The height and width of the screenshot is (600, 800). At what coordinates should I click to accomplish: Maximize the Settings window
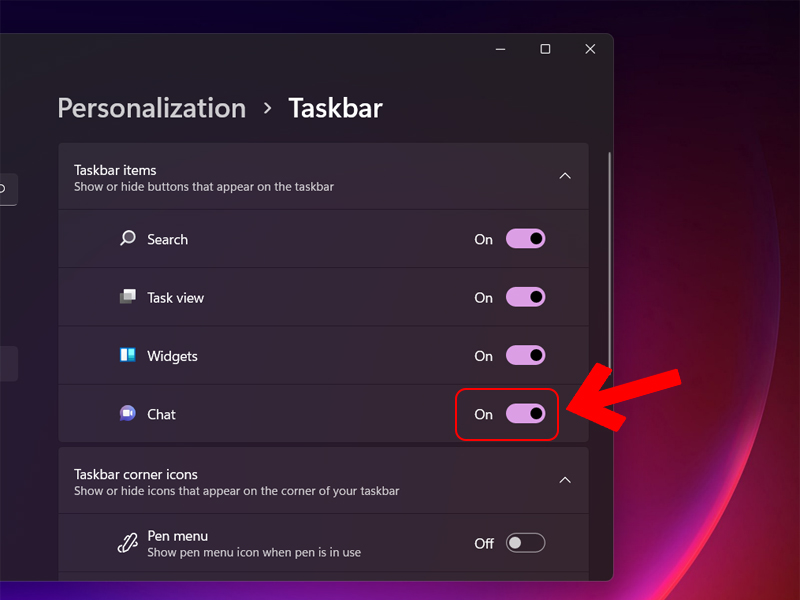(545, 49)
